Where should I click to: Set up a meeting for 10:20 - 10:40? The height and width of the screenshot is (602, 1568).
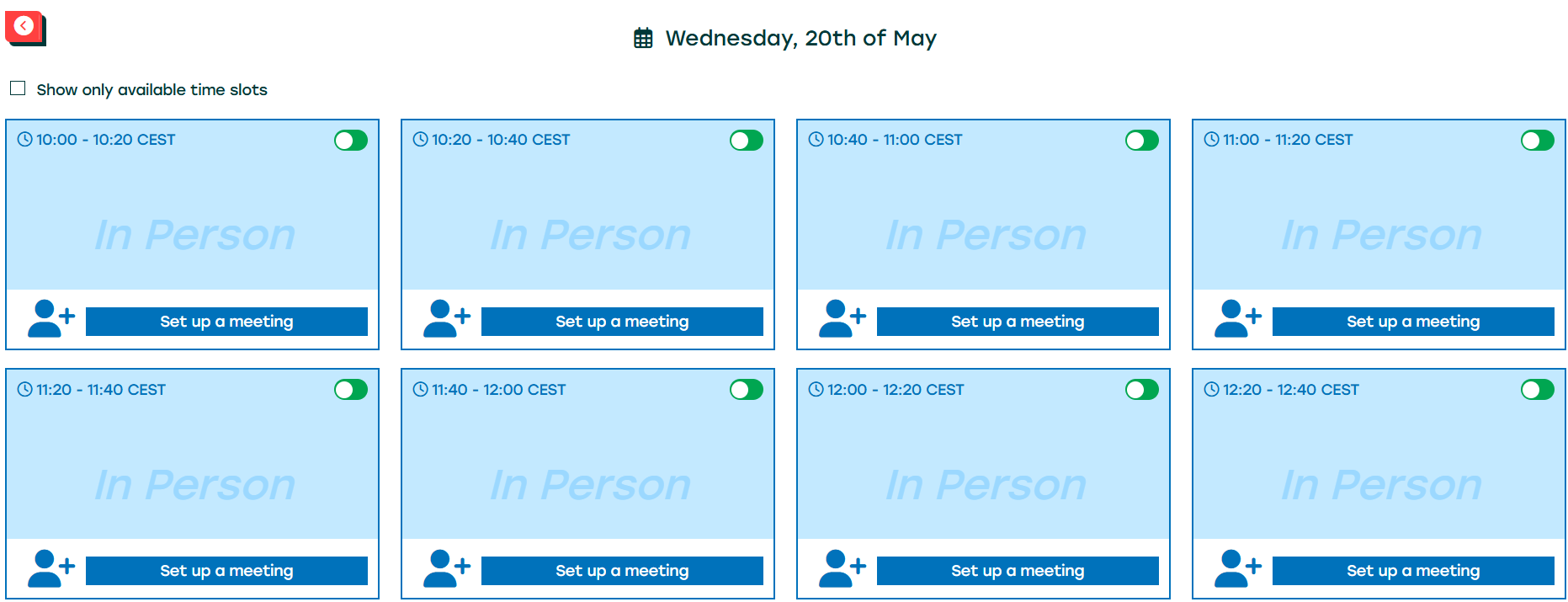pyautogui.click(x=622, y=322)
